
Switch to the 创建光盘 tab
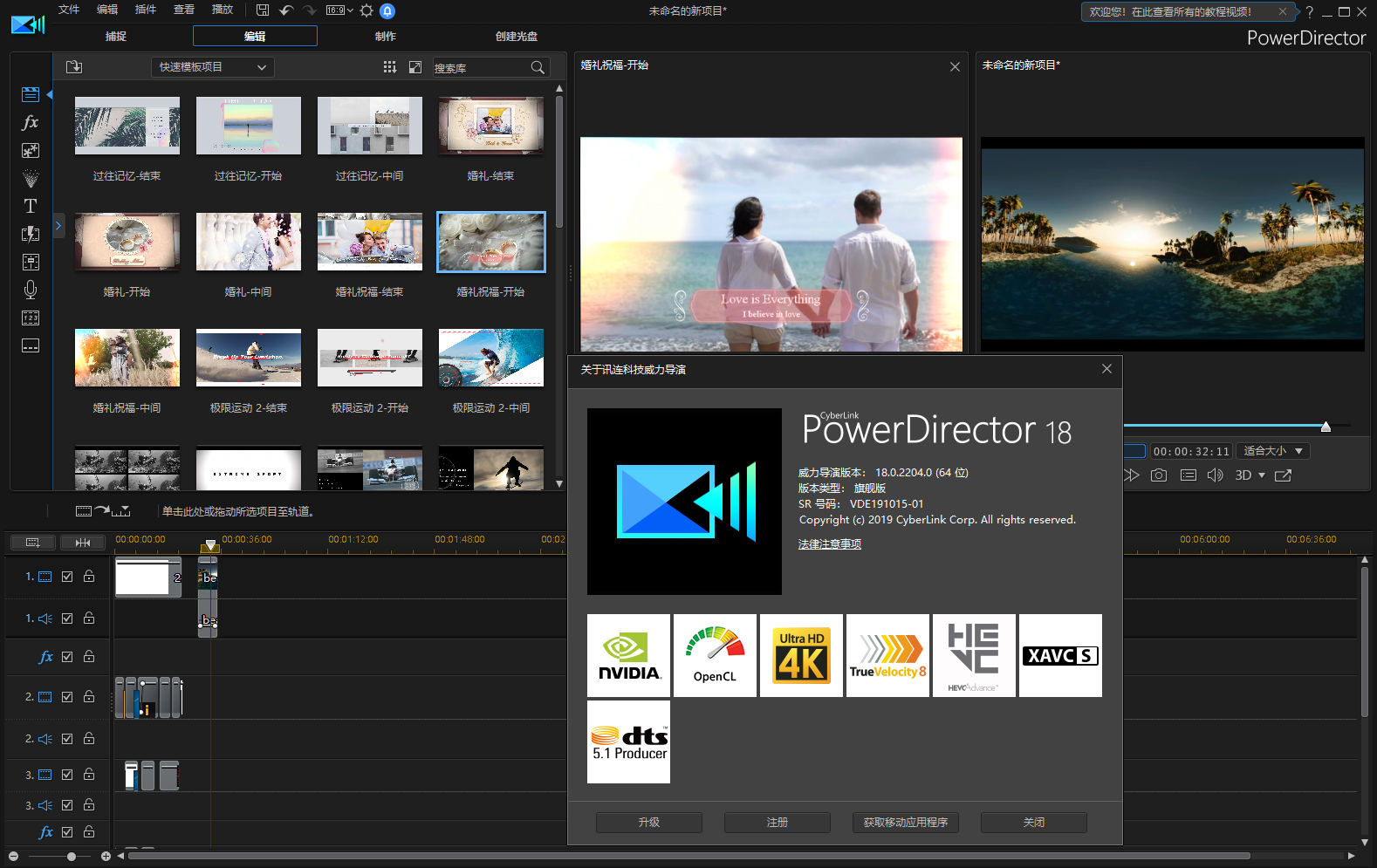[x=517, y=37]
